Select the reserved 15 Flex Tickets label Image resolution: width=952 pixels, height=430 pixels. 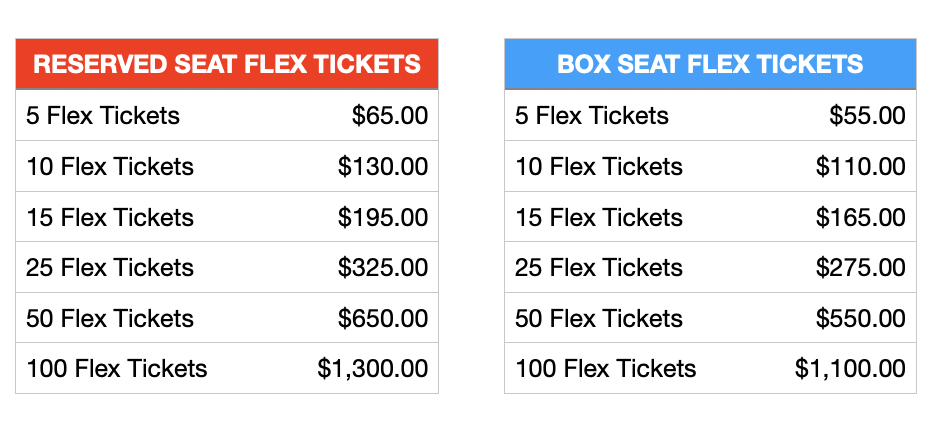(x=110, y=217)
